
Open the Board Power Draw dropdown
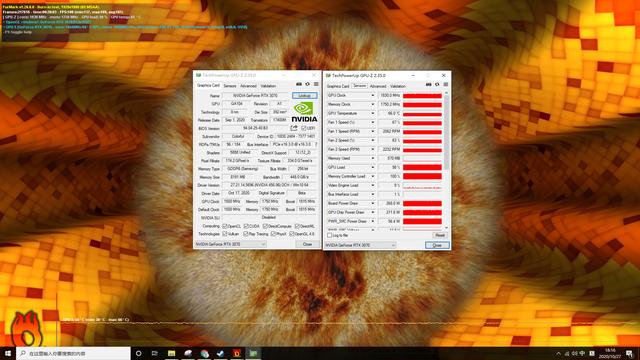click(373, 203)
